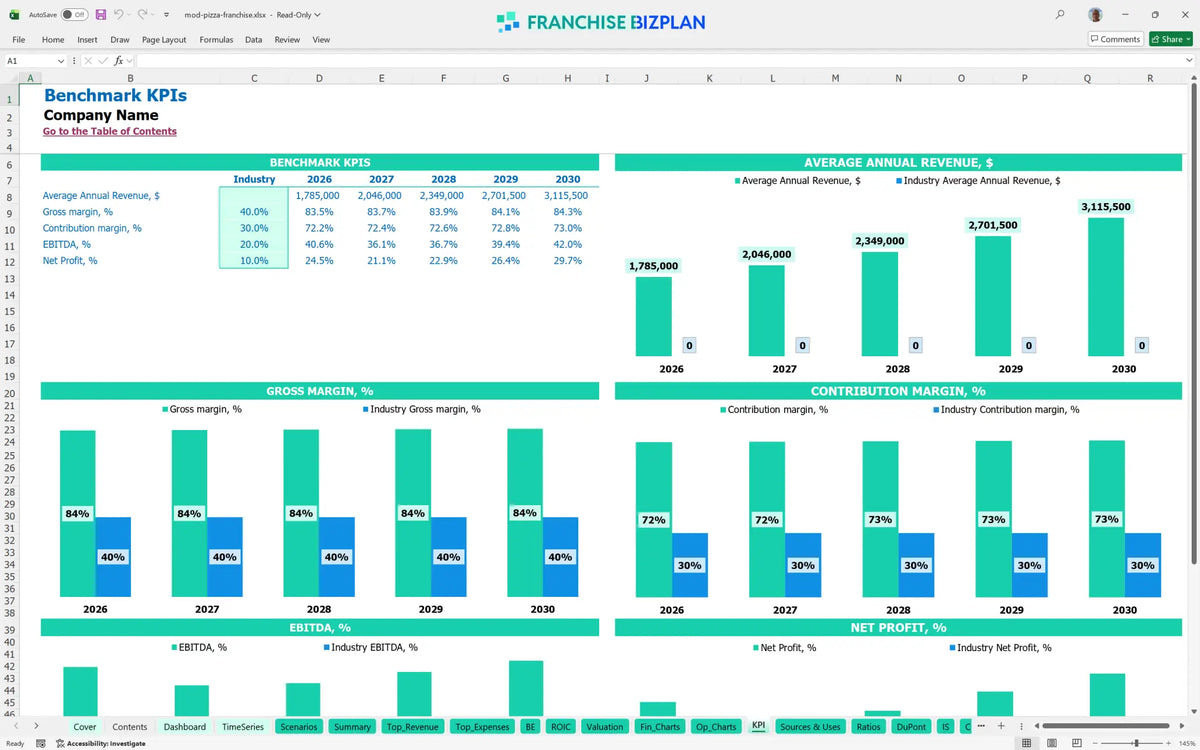
Task: Click the Insert Function fx icon
Action: pos(119,61)
